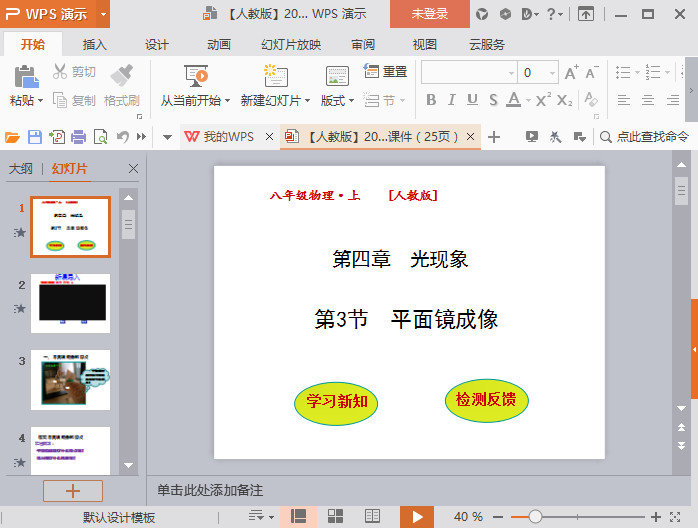Screen dimensions: 698x528
Task: Toggle Underline text formatting
Action: click(x=471, y=100)
